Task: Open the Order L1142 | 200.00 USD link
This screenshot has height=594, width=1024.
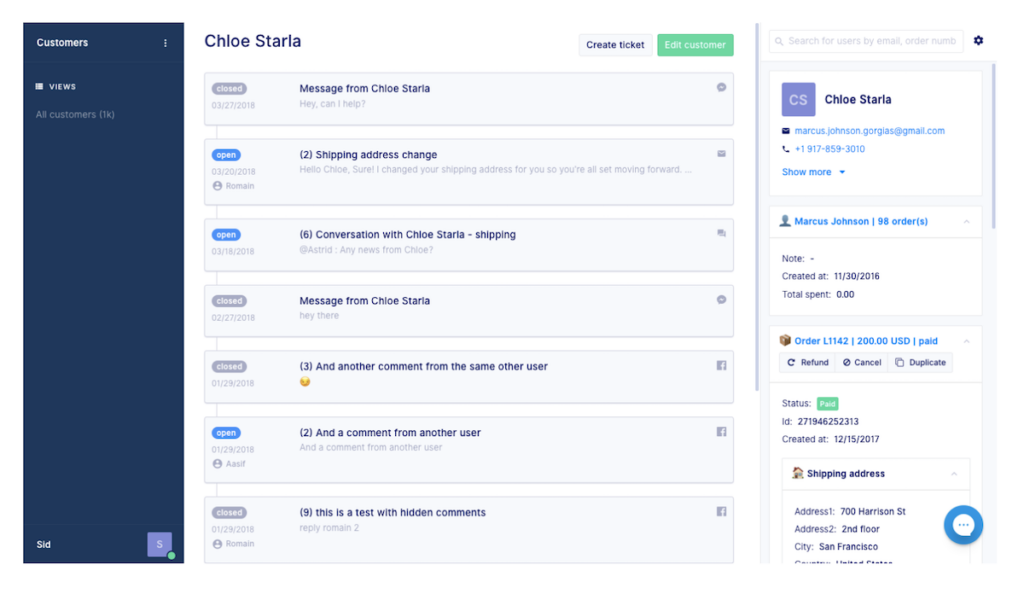Action: [x=866, y=341]
